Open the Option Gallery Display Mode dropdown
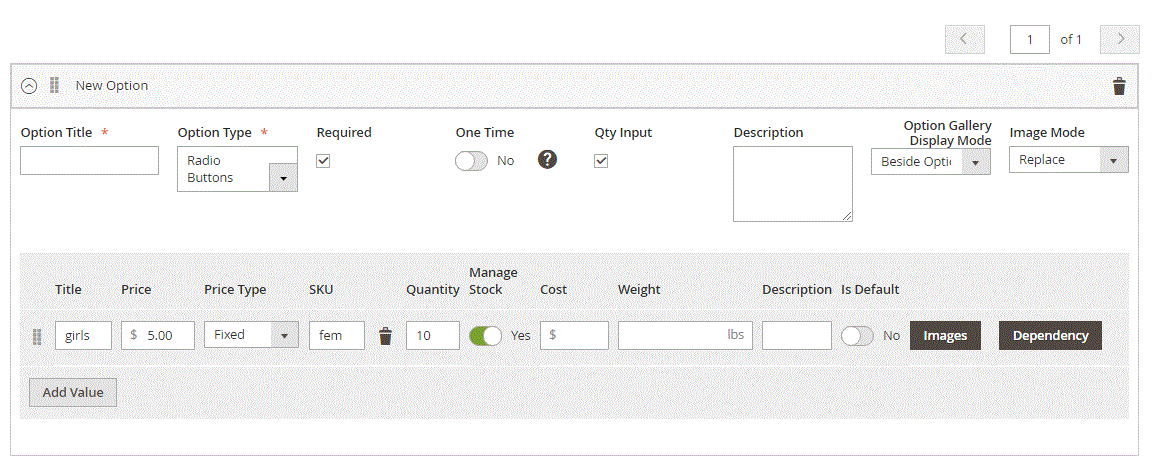Screen dimensions: 1155x467 coord(930,161)
